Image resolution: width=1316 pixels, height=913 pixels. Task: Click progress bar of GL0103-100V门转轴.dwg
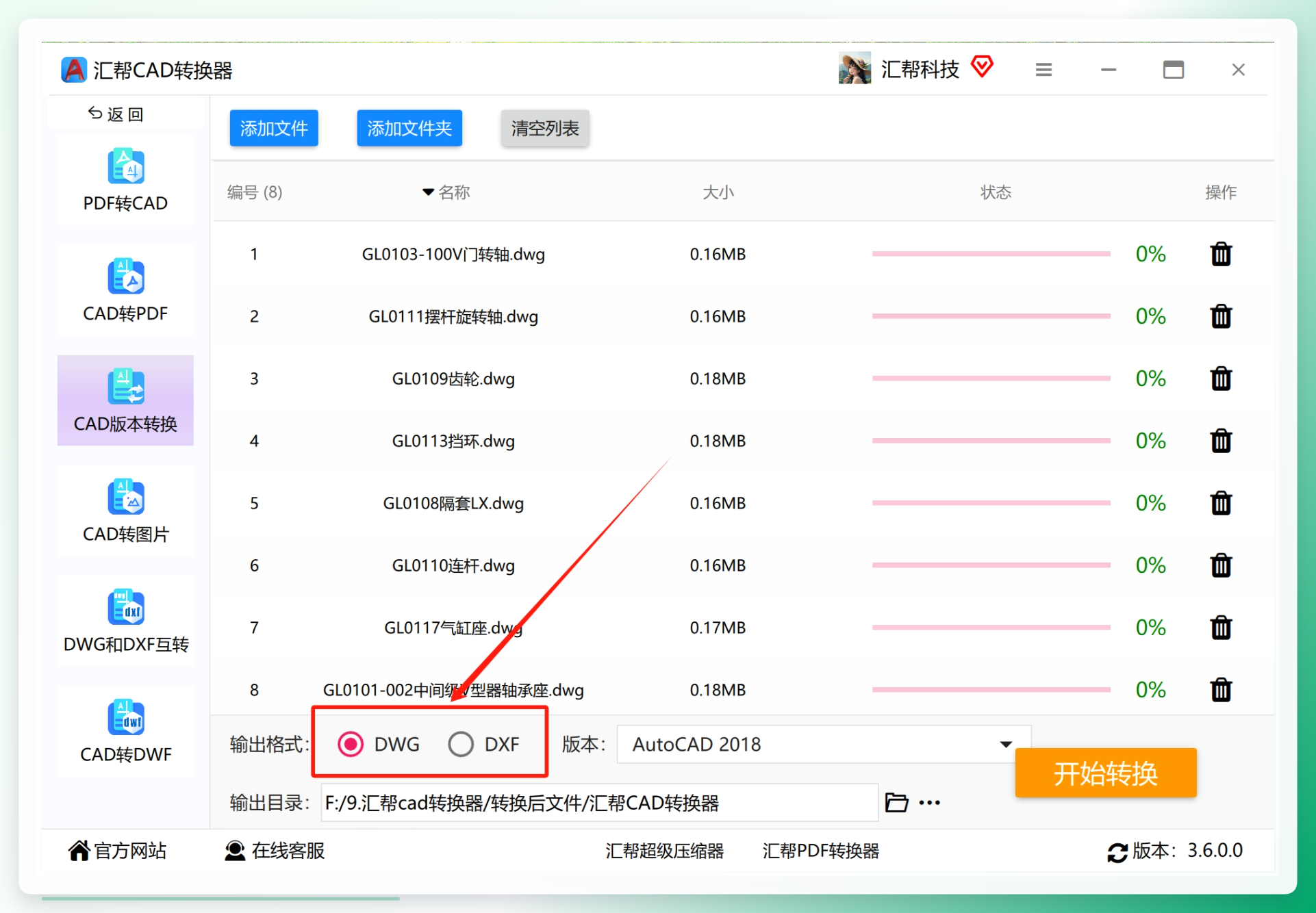pyautogui.click(x=991, y=254)
